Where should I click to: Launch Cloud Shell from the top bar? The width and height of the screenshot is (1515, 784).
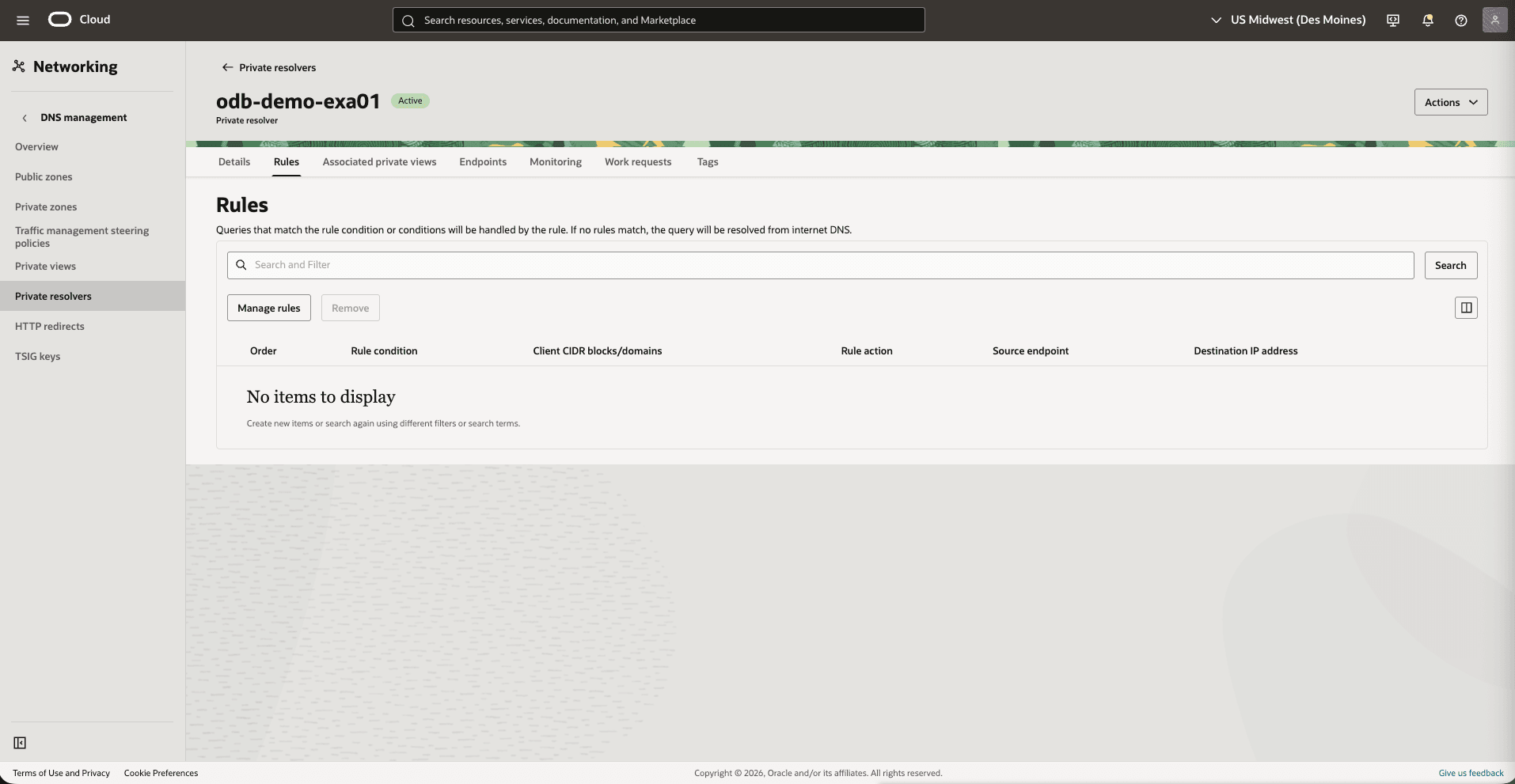click(1392, 20)
